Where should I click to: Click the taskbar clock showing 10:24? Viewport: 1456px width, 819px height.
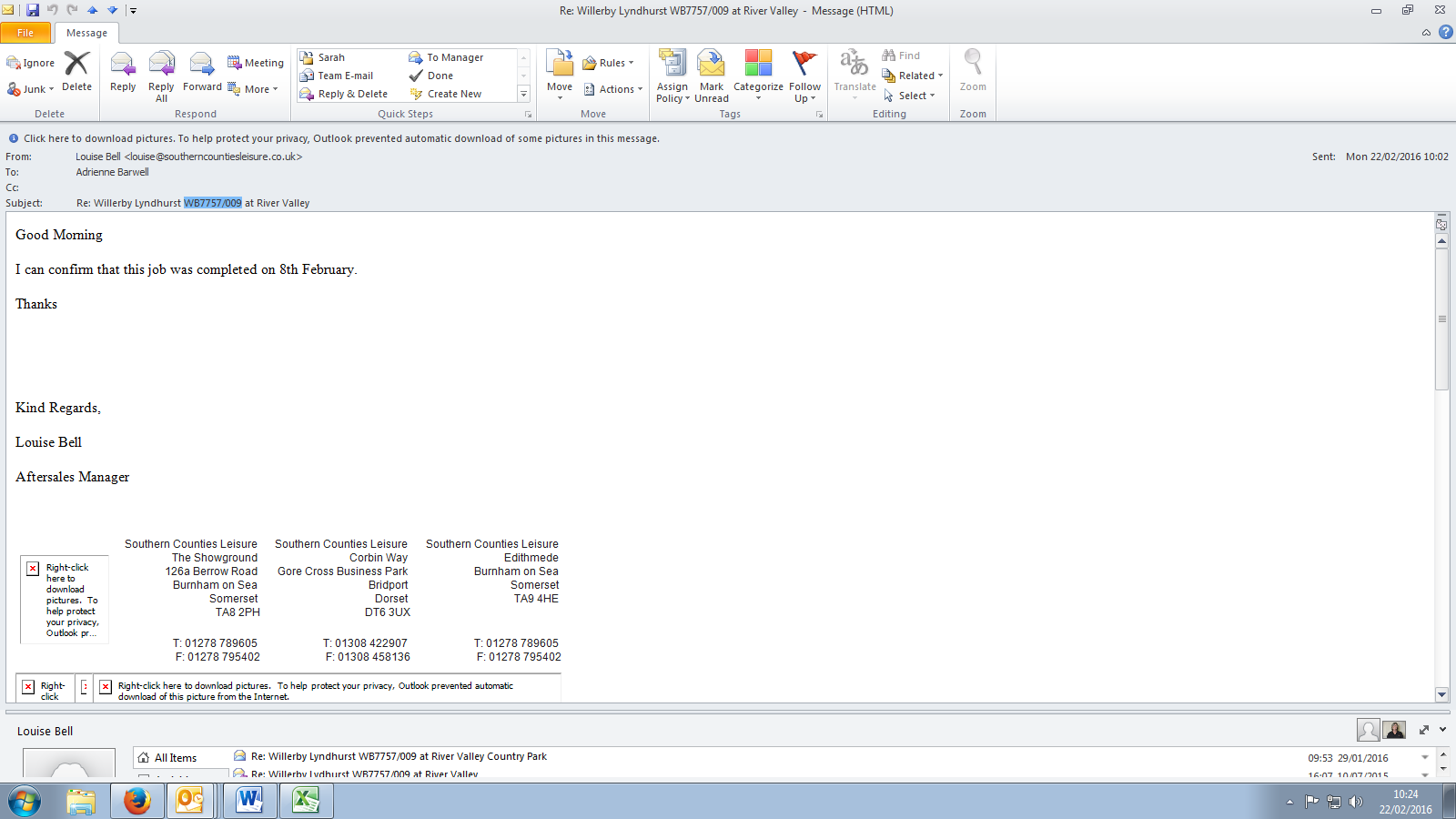point(1405,802)
